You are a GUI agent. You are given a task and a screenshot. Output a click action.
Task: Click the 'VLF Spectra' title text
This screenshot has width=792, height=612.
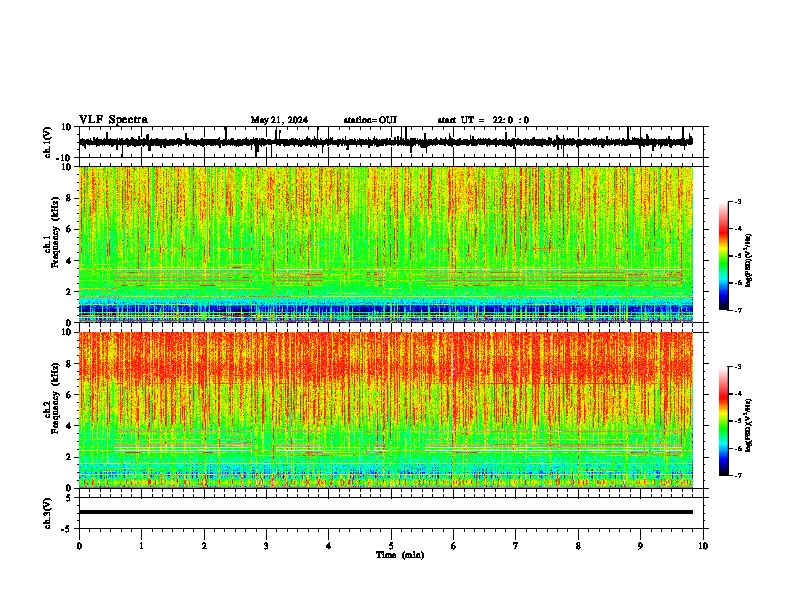point(113,120)
